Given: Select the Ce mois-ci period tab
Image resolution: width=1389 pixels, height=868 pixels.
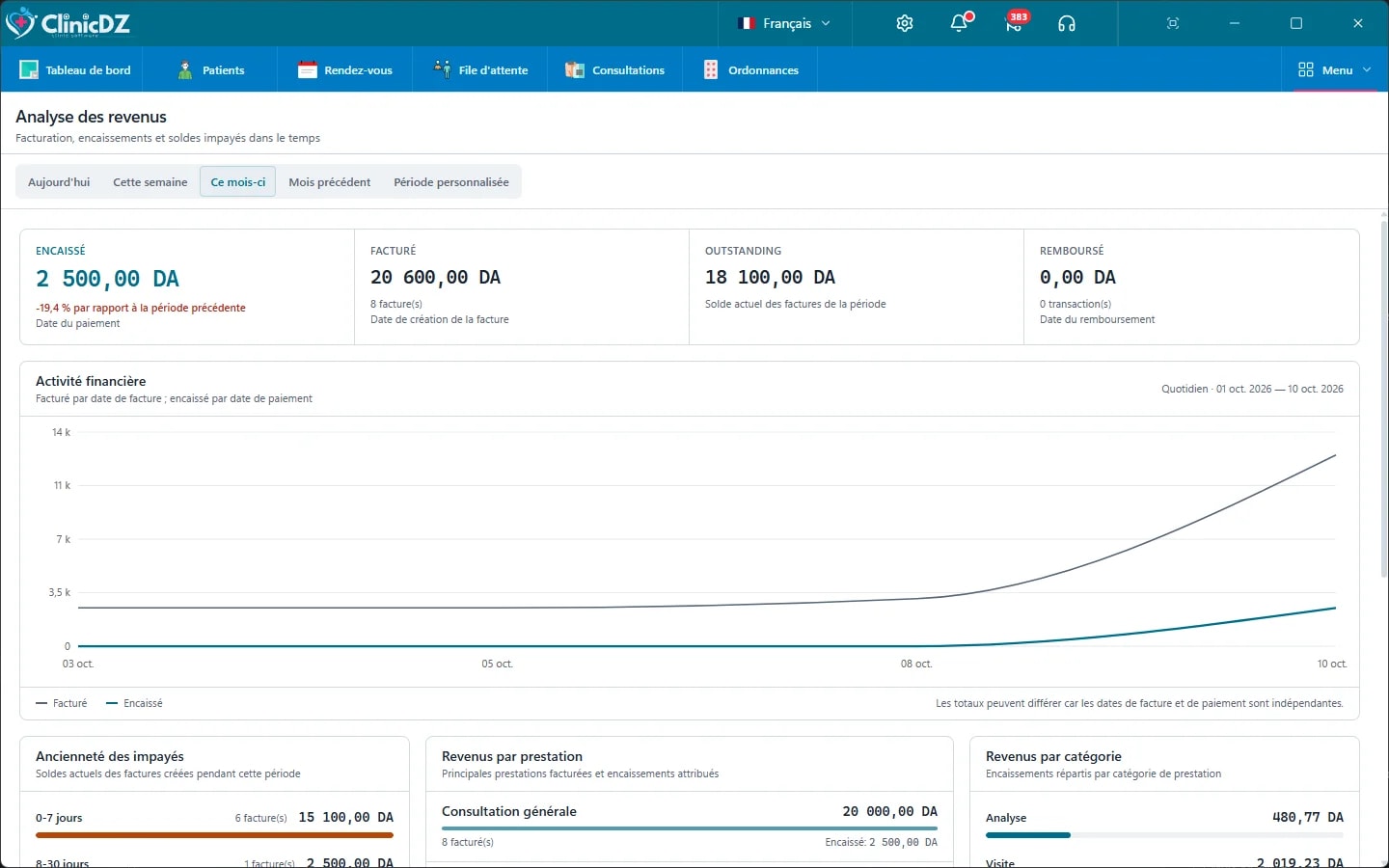Looking at the screenshot, I should click(238, 181).
